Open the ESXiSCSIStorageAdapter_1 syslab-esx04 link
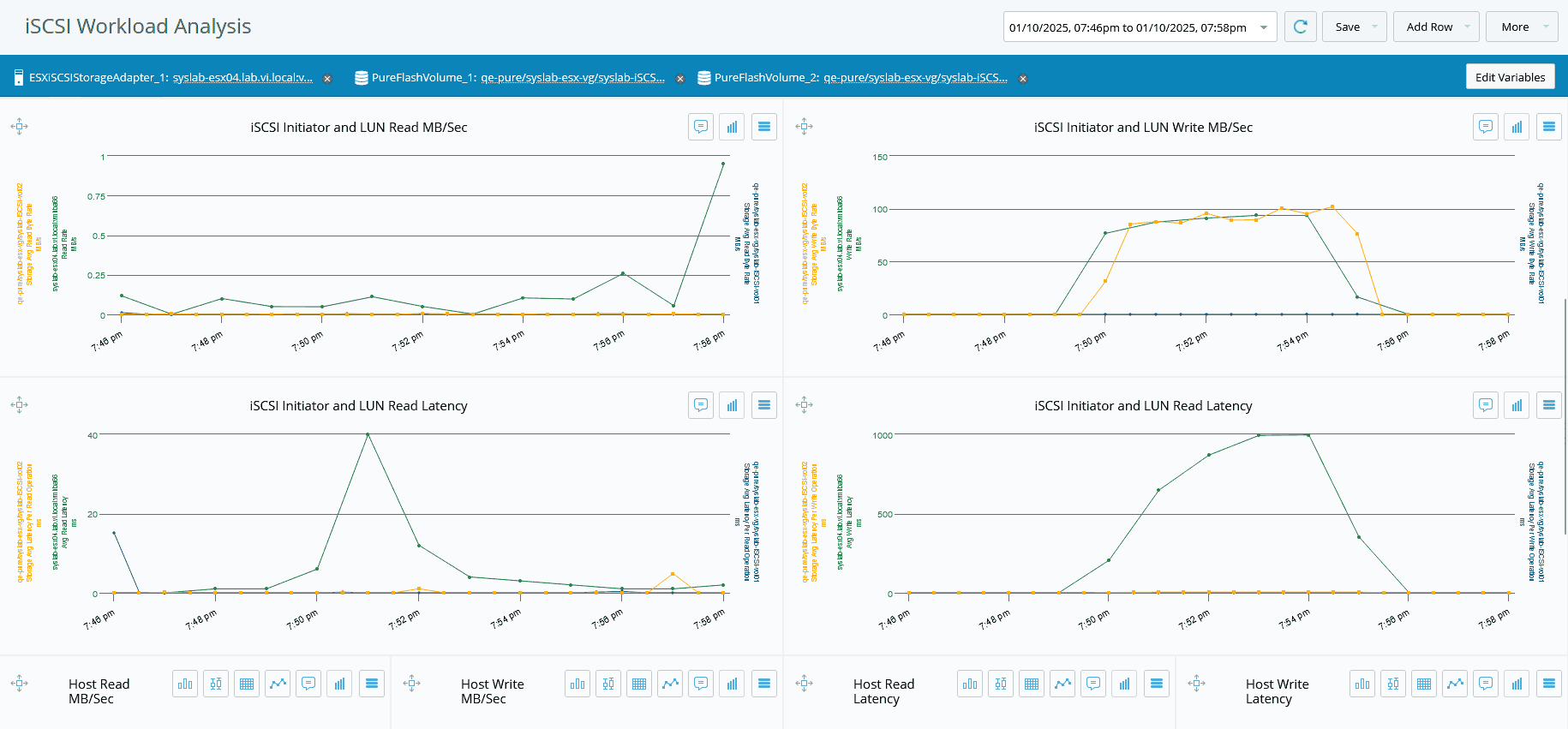Viewport: 1568px width, 729px height. (243, 77)
